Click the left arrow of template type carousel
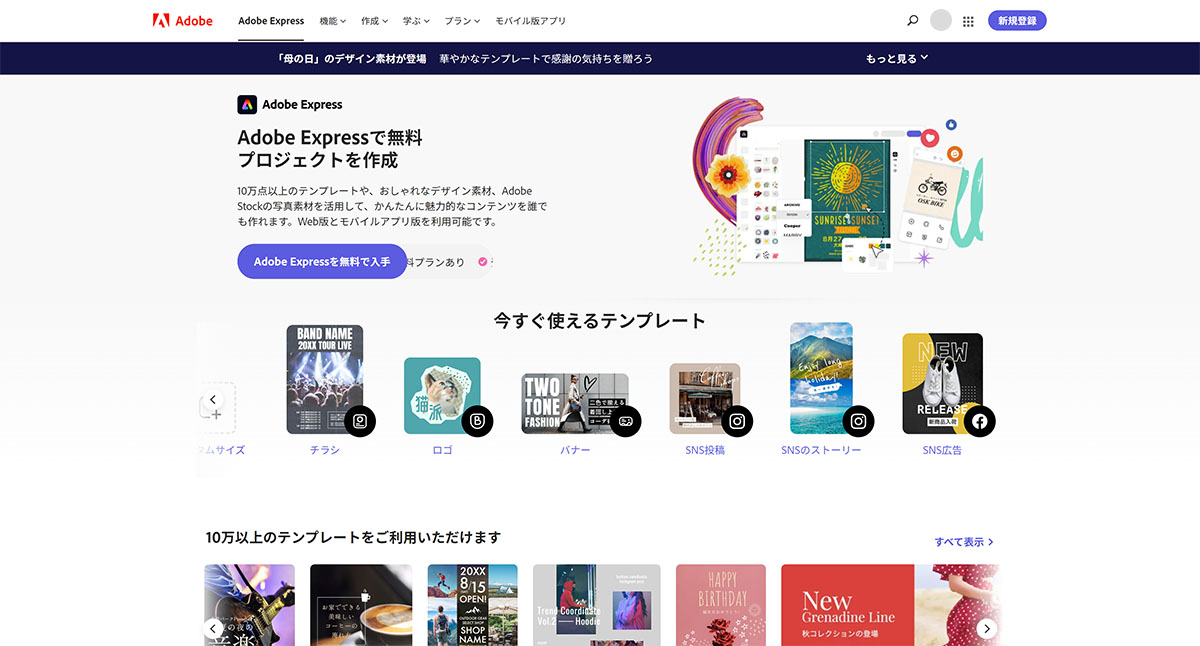Viewport: 1200px width, 646px height. 212,399
